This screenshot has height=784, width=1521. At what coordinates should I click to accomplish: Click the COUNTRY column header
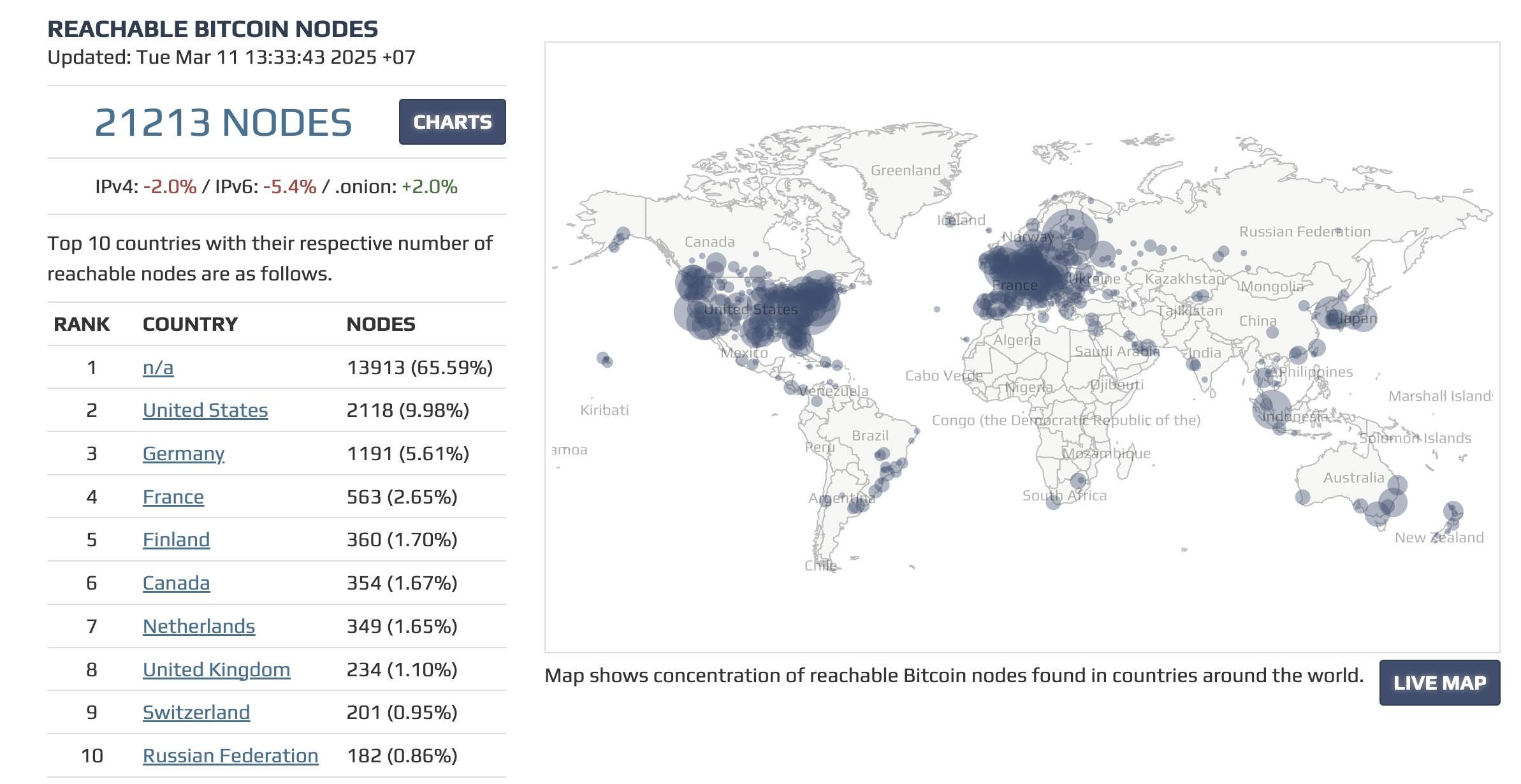(190, 324)
